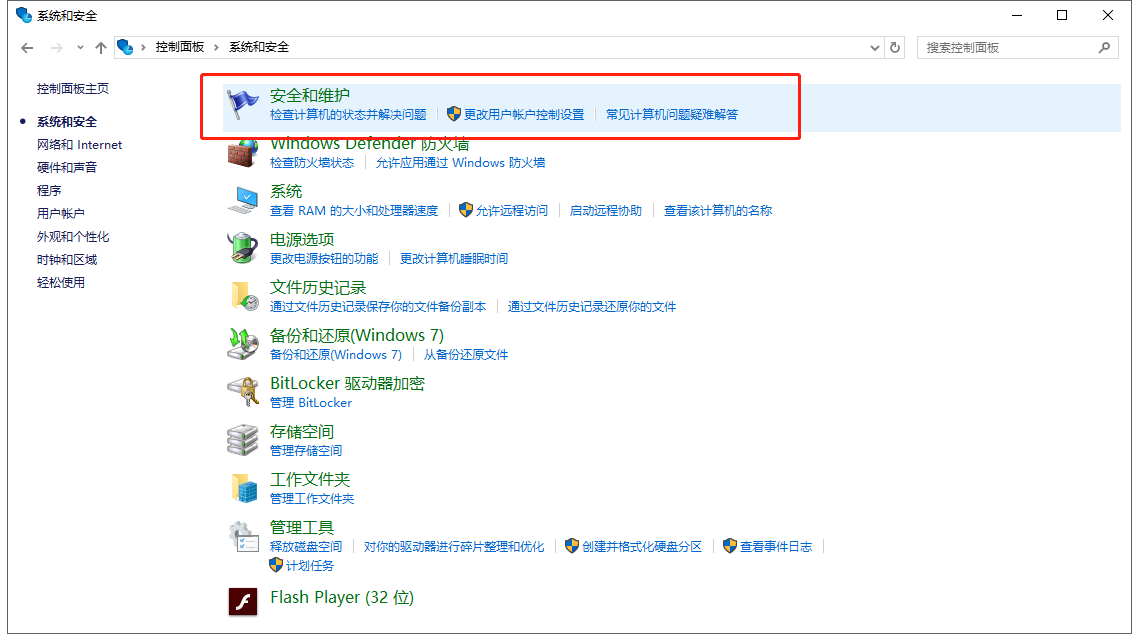Open 系统 via the monitor icon
The height and width of the screenshot is (641, 1139).
pyautogui.click(x=242, y=200)
